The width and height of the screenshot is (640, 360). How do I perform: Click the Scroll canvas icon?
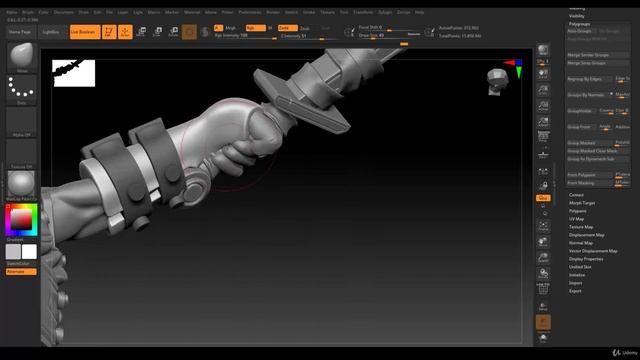pos(543,73)
